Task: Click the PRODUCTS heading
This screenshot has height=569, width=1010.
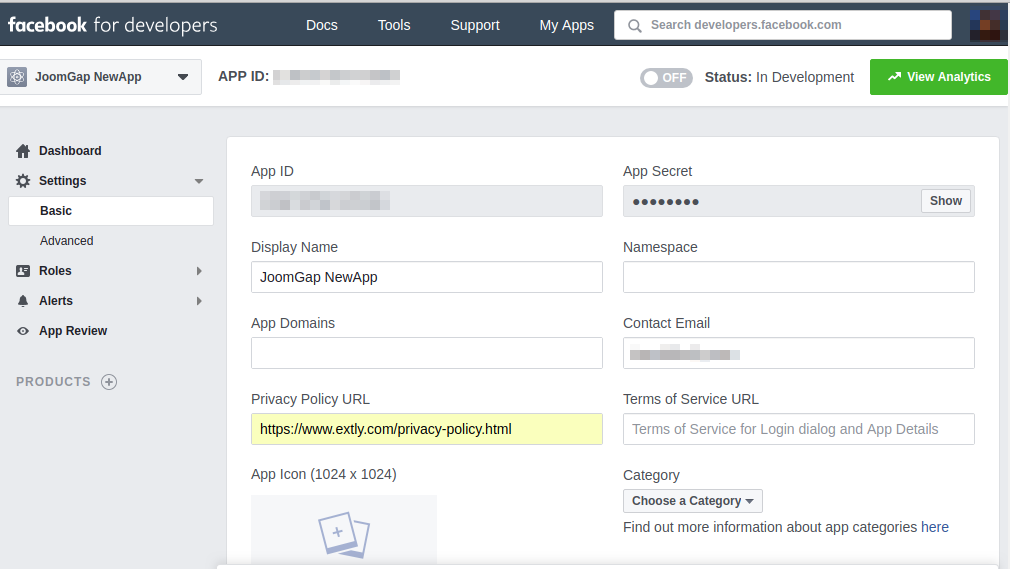Action: pyautogui.click(x=53, y=382)
